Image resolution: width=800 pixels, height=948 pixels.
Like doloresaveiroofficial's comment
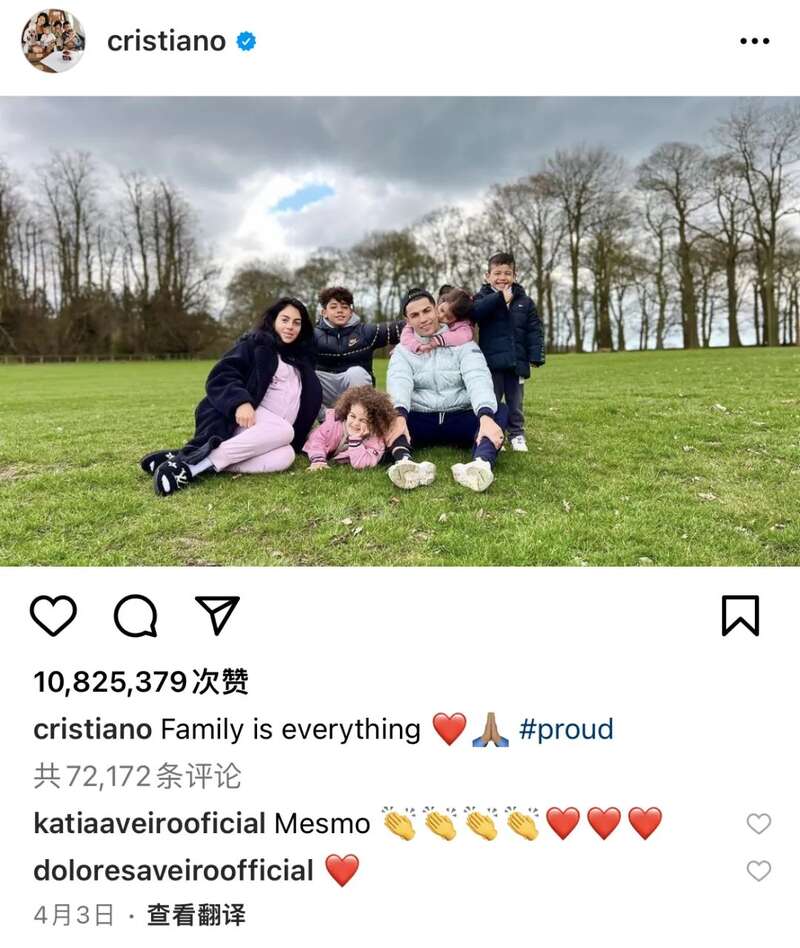pyautogui.click(x=758, y=871)
